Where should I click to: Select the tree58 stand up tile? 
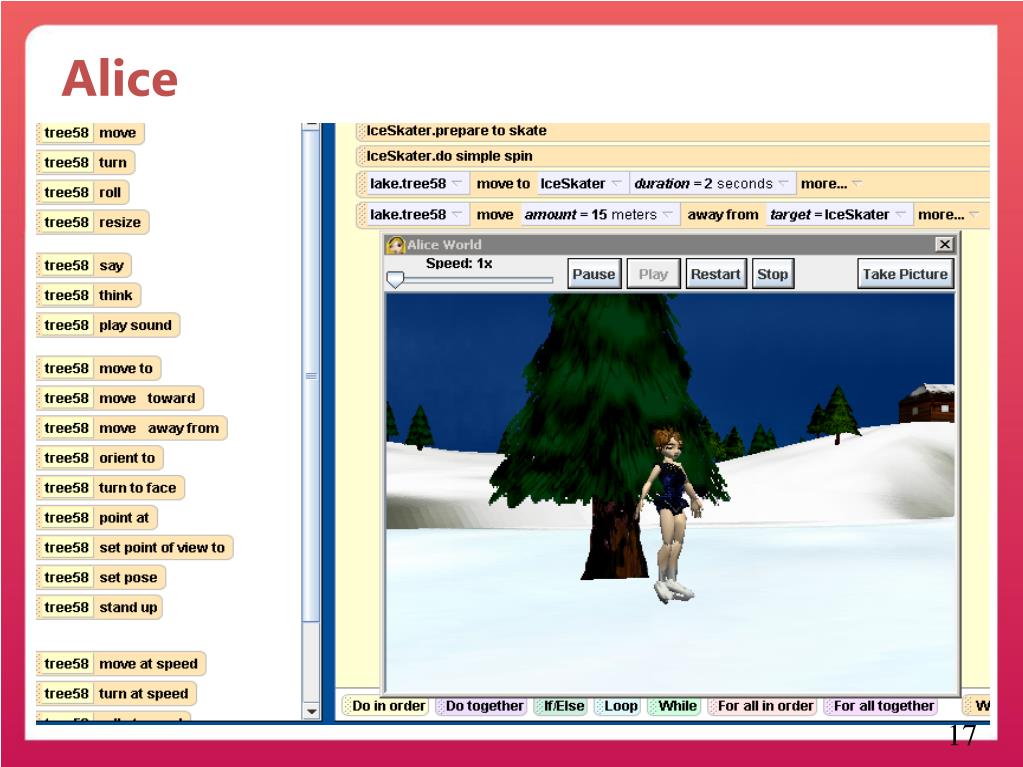pyautogui.click(x=99, y=608)
